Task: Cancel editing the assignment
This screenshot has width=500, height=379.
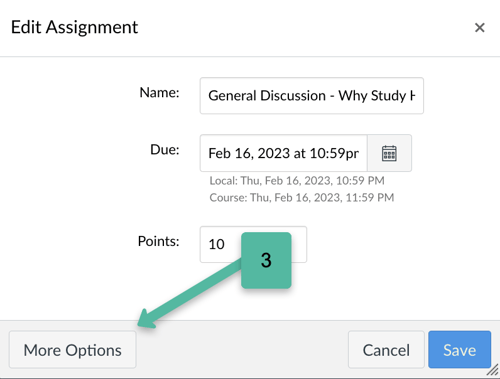Action: pyautogui.click(x=386, y=350)
